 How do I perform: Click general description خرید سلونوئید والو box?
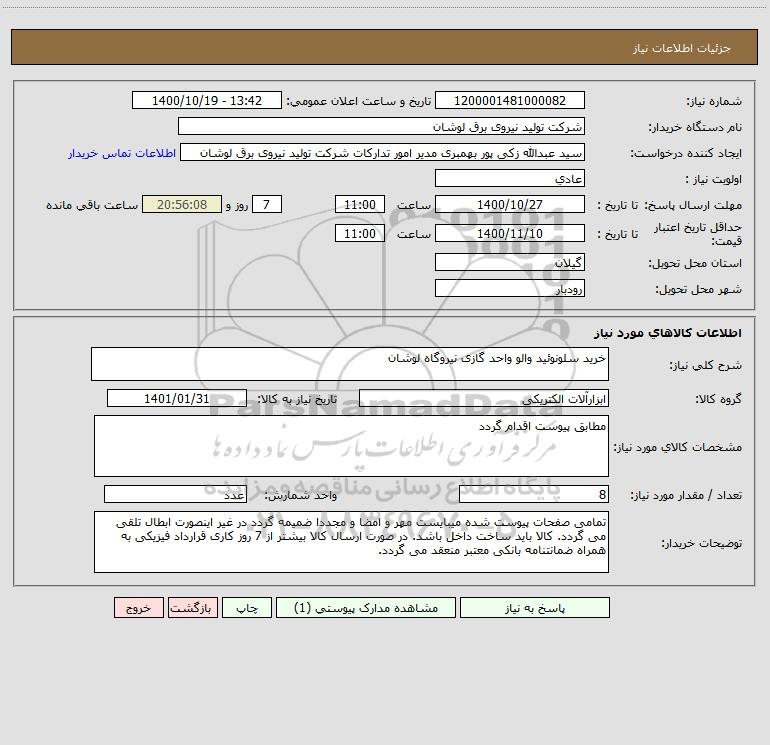350,364
